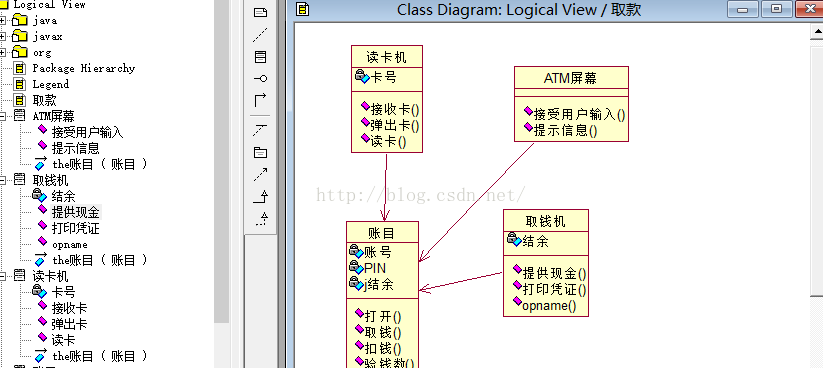Select the账目 role under 读卡机 in tree

pyautogui.click(x=100, y=355)
